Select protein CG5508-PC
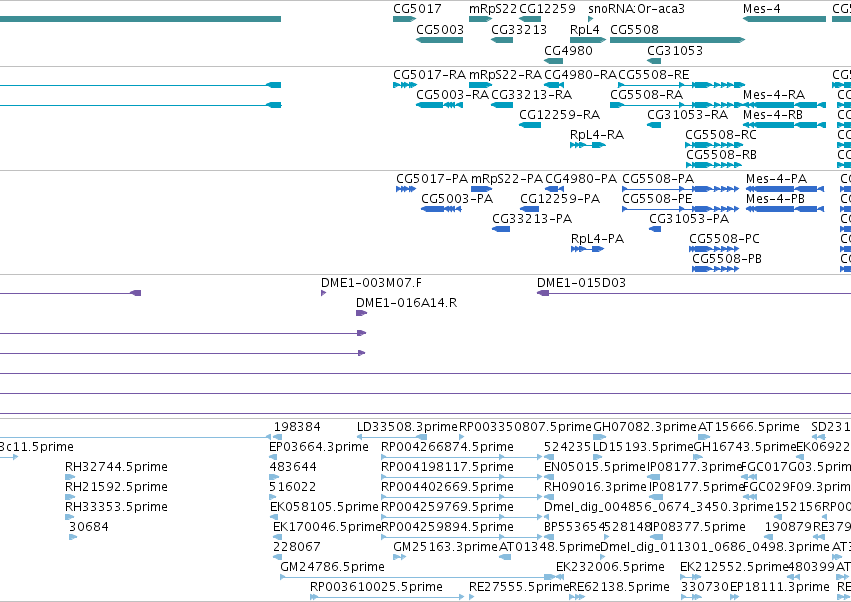The height and width of the screenshot is (602, 851). pyautogui.click(x=724, y=239)
